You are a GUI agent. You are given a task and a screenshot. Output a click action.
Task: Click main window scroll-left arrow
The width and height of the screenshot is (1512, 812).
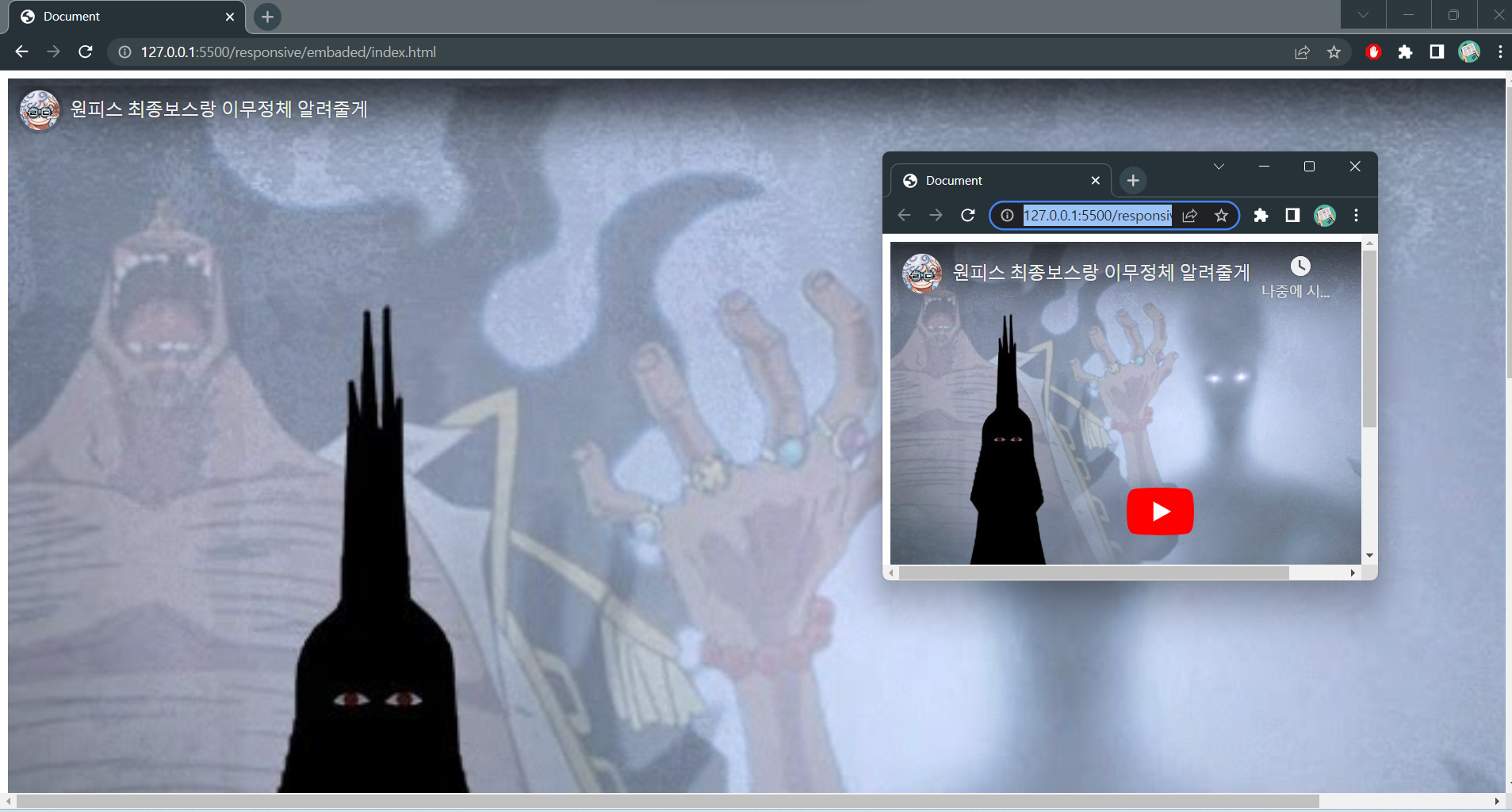click(8, 802)
